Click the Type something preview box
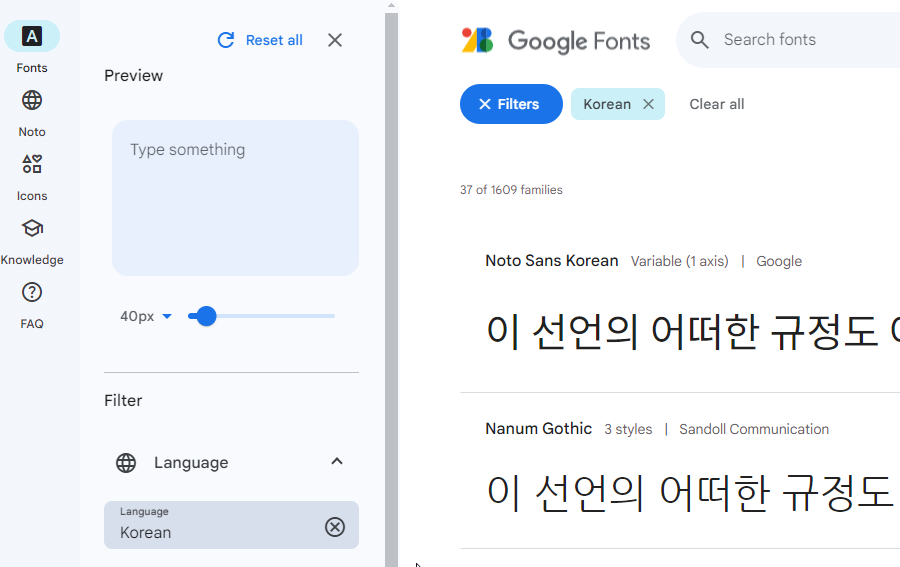Viewport: 900px width, 567px height. click(235, 198)
